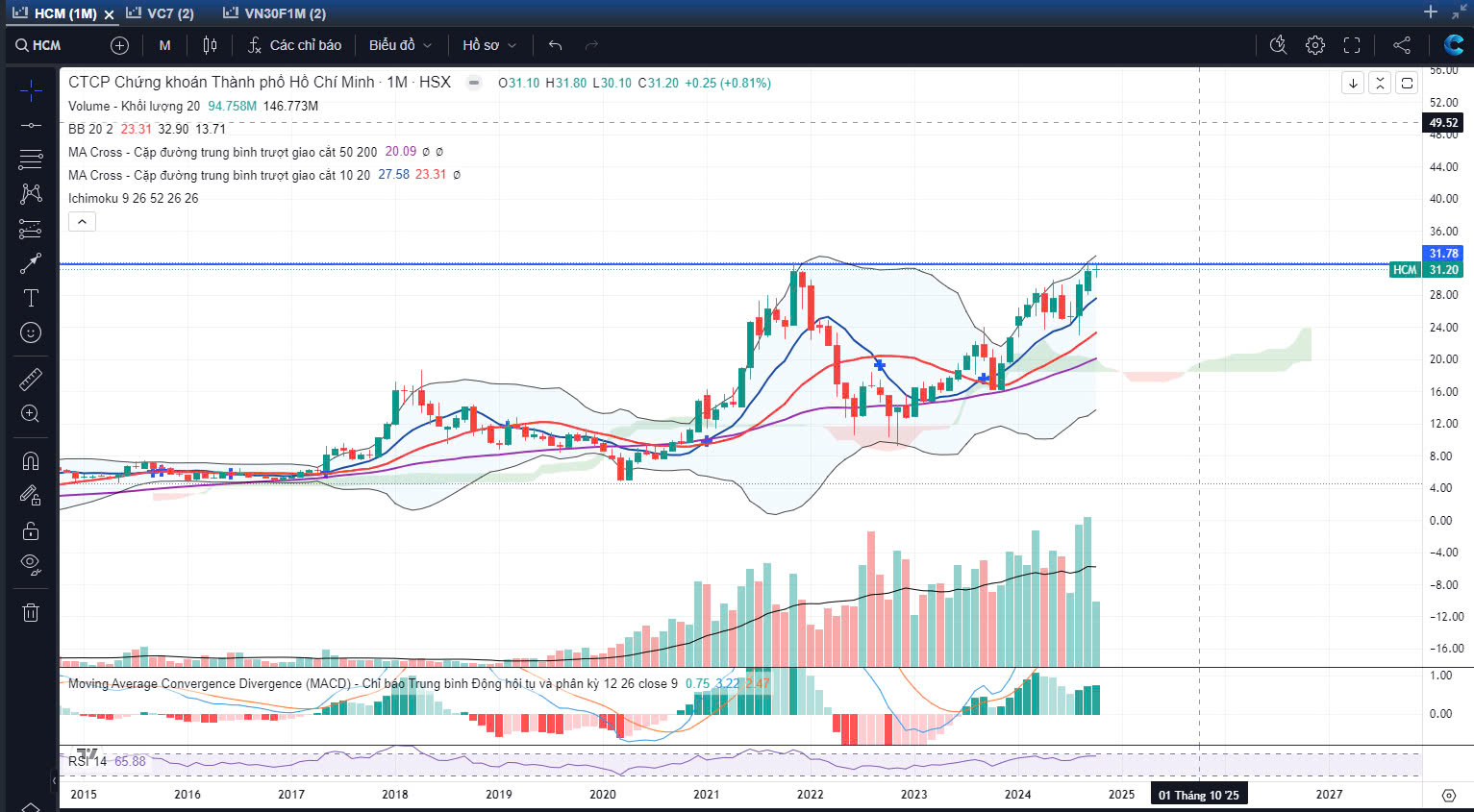This screenshot has height=812, width=1474.
Task: Select the MA Cross 50 200 legend
Action: pyautogui.click(x=223, y=152)
